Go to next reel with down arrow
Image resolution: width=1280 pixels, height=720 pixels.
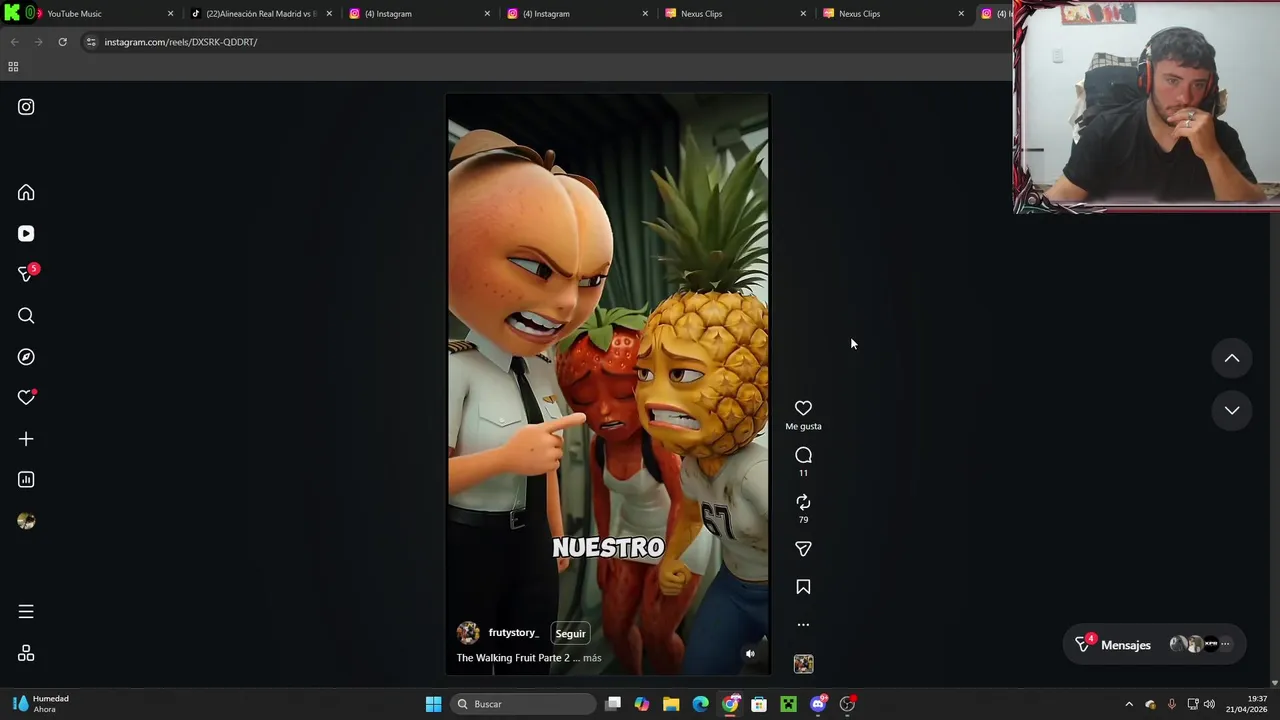coord(1232,410)
